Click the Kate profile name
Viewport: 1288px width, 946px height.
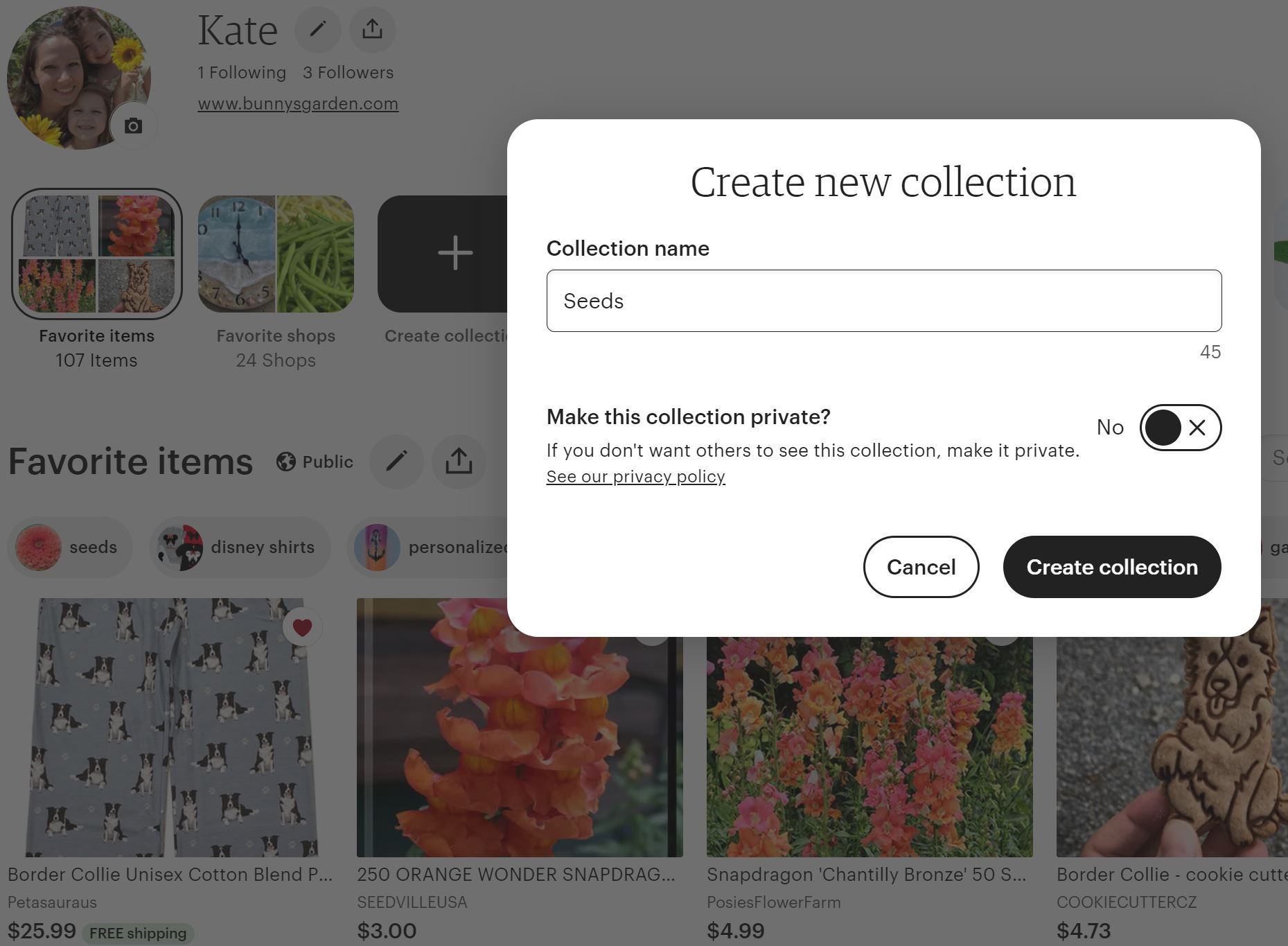[x=238, y=30]
